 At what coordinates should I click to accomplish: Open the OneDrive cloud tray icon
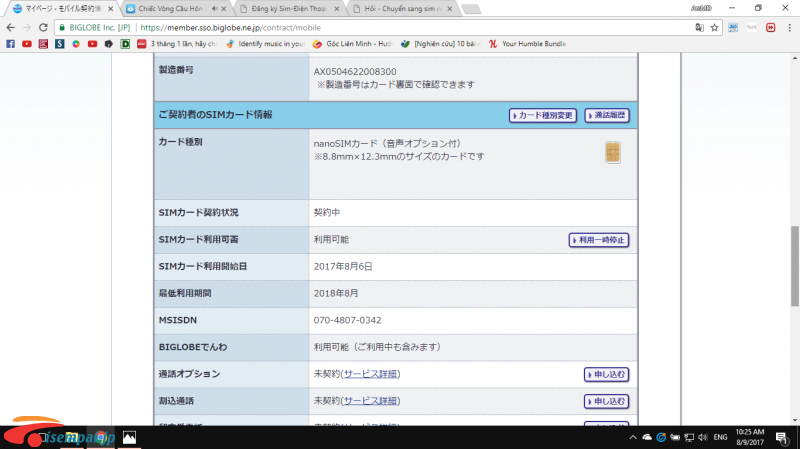[x=647, y=437]
